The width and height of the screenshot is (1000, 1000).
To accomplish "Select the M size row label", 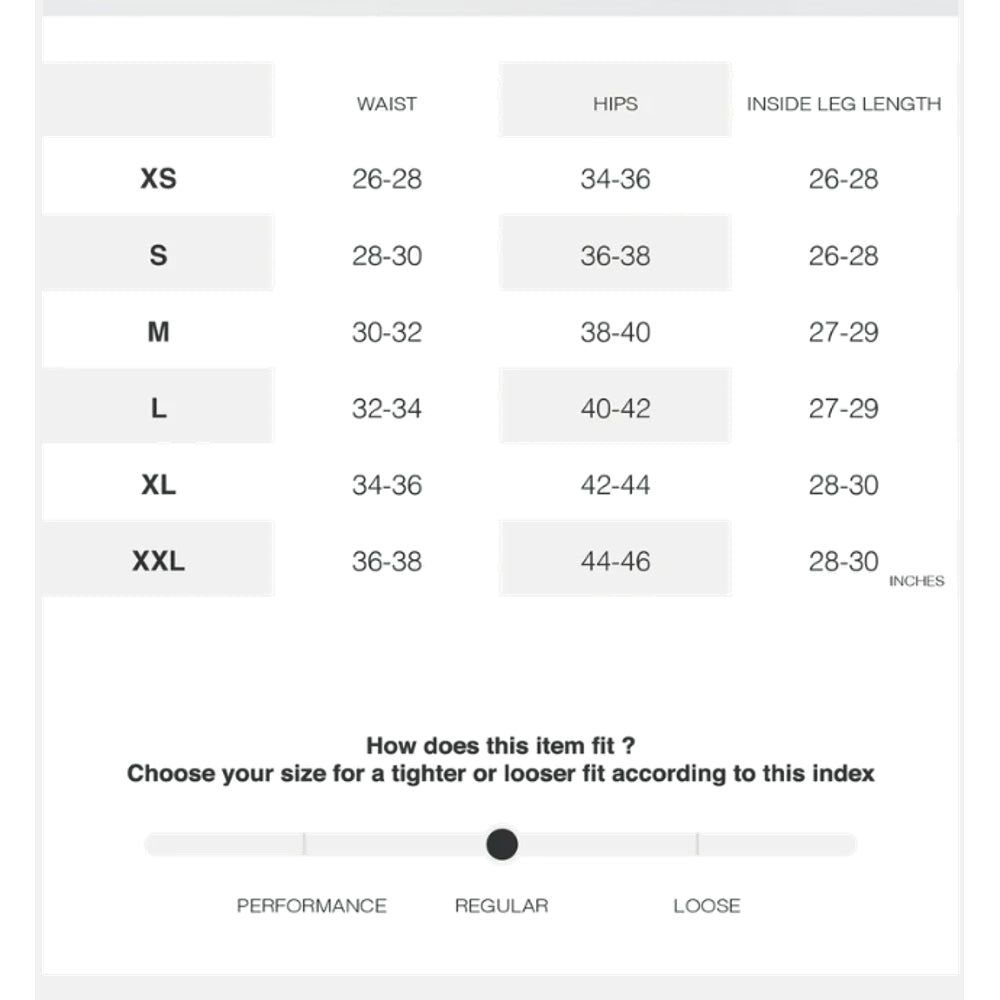I will (158, 332).
